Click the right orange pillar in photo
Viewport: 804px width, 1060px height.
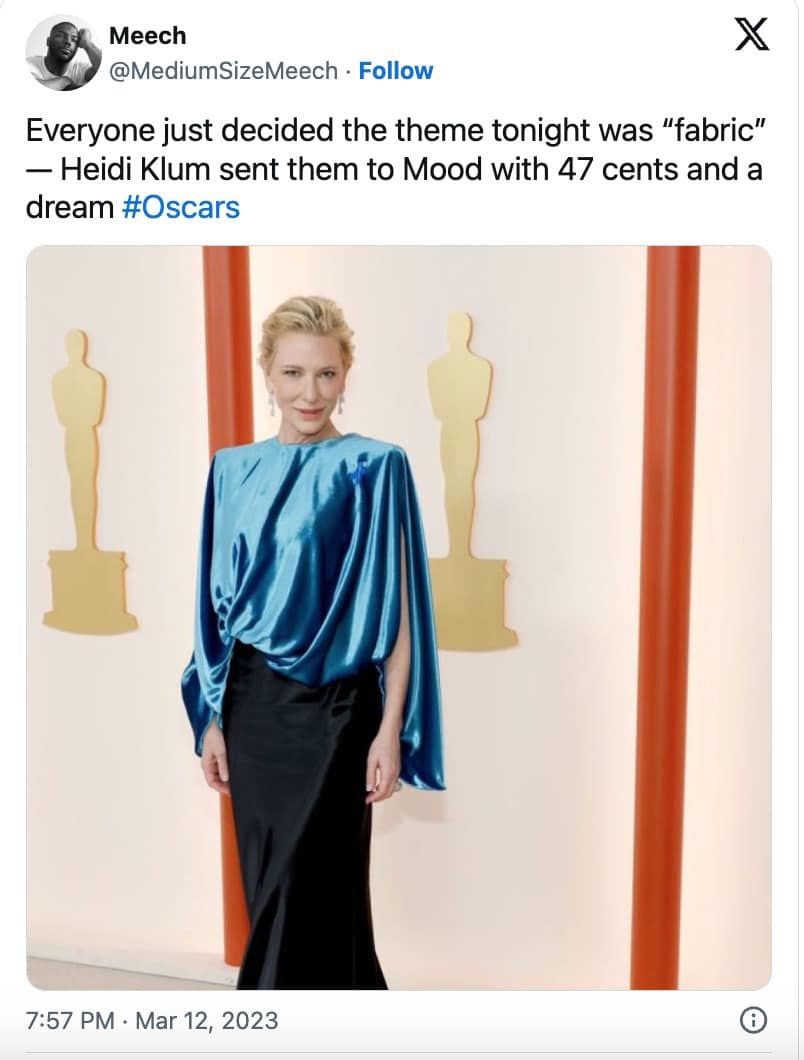(x=664, y=618)
